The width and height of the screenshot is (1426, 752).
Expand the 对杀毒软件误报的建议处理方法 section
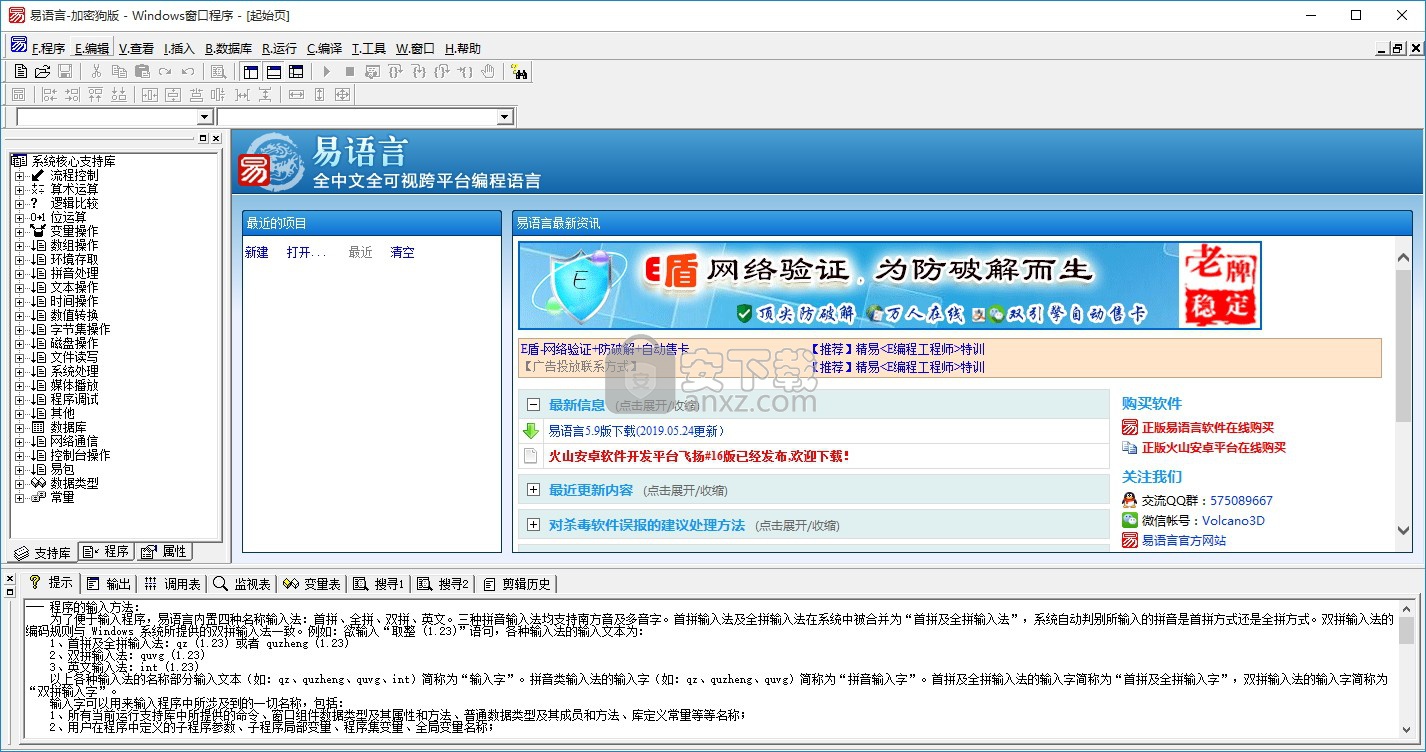(x=533, y=525)
